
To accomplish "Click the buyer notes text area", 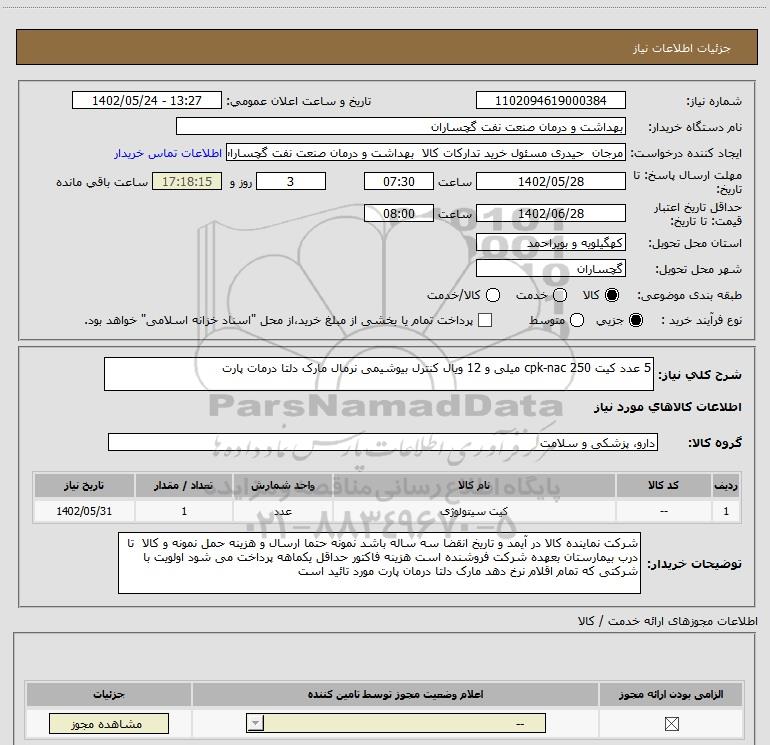I will tap(379, 563).
